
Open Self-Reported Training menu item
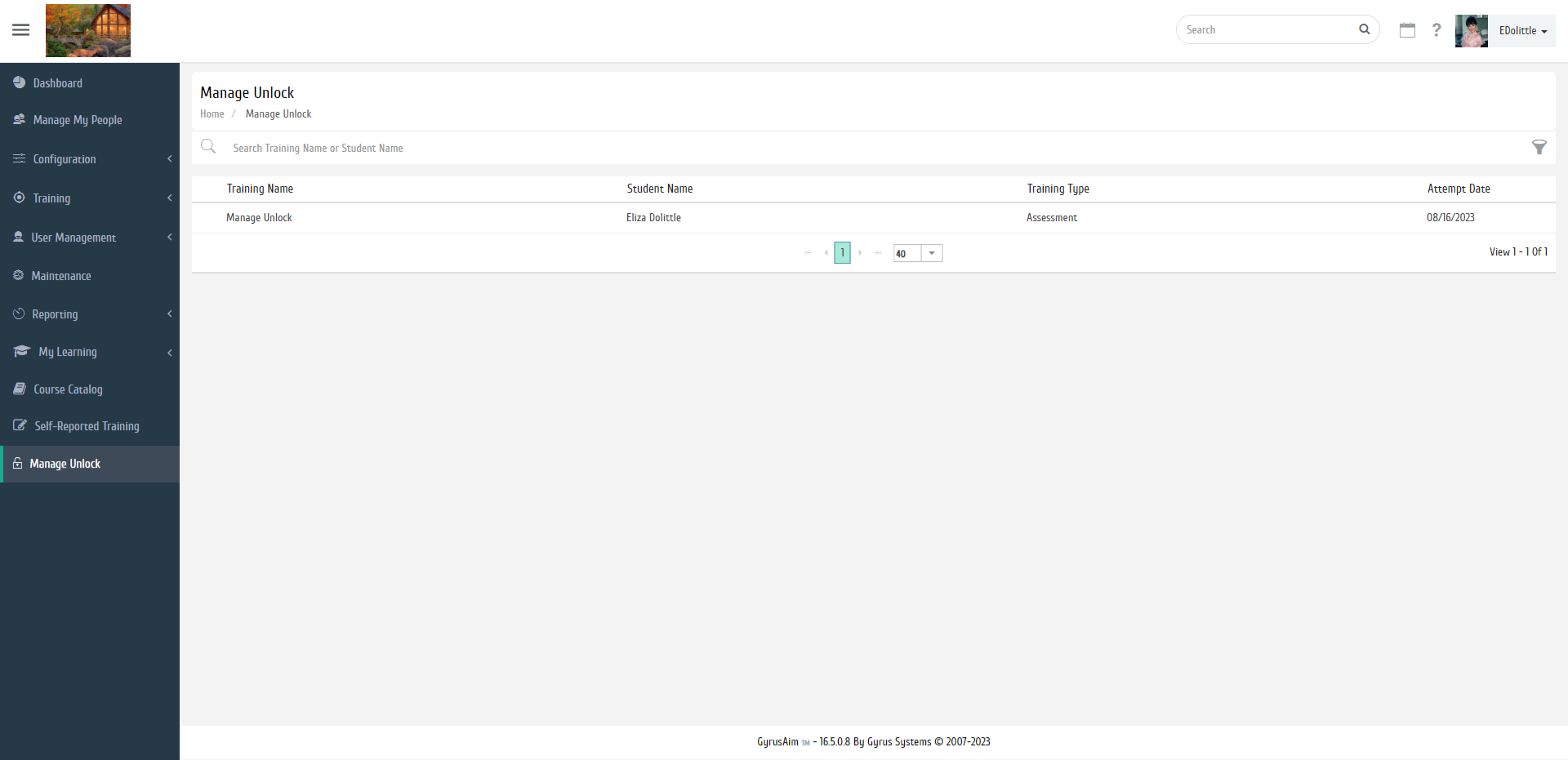click(x=87, y=426)
